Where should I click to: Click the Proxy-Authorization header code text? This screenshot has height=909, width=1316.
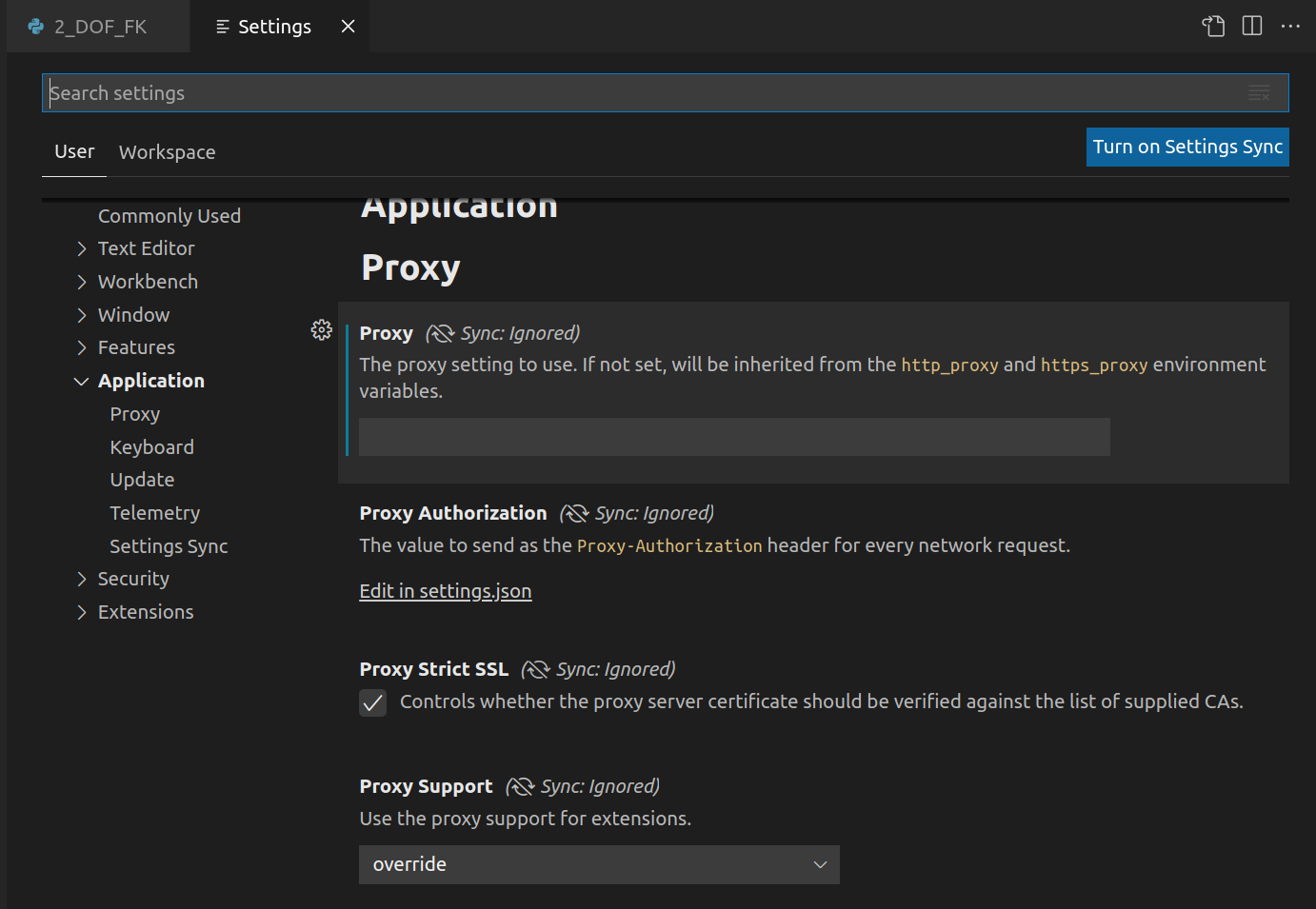(669, 546)
